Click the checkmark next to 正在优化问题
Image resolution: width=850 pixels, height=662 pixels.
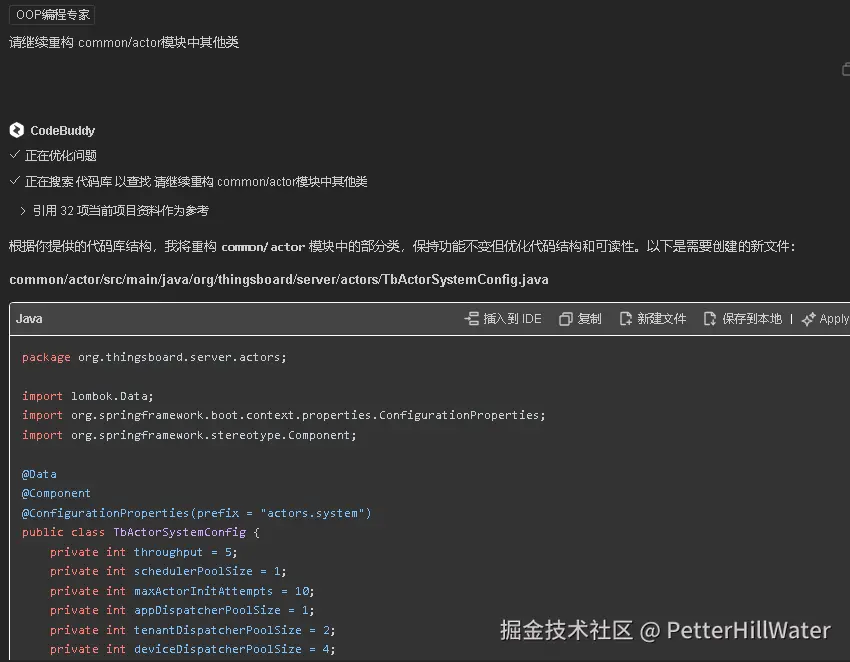(x=15, y=155)
